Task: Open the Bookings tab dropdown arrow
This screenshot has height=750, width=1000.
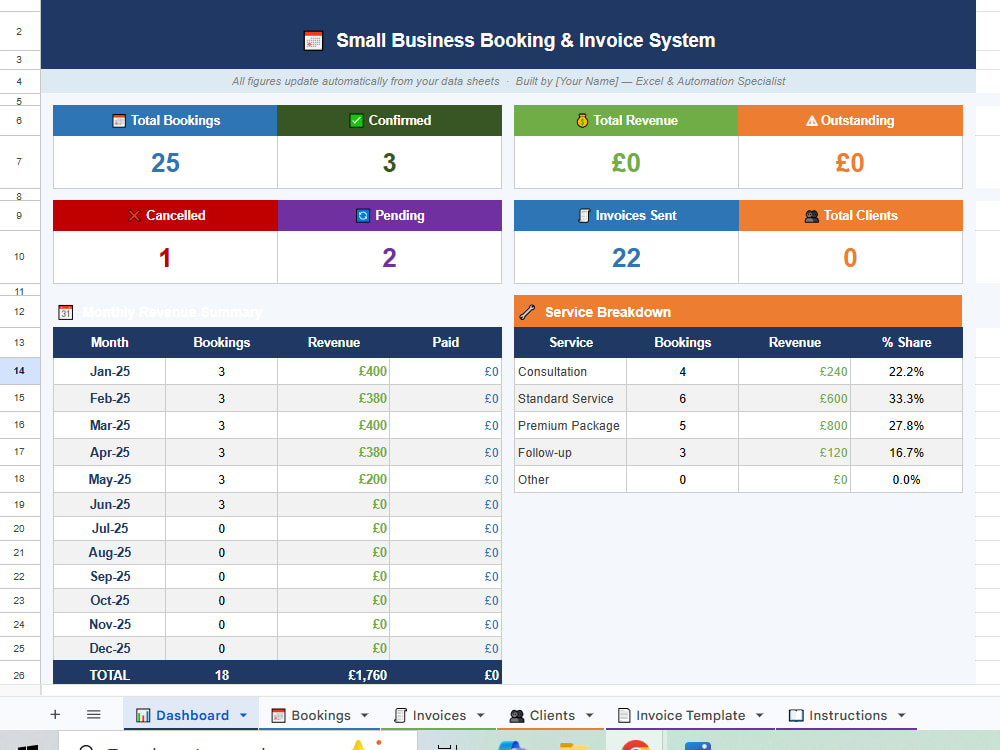Action: [x=365, y=716]
